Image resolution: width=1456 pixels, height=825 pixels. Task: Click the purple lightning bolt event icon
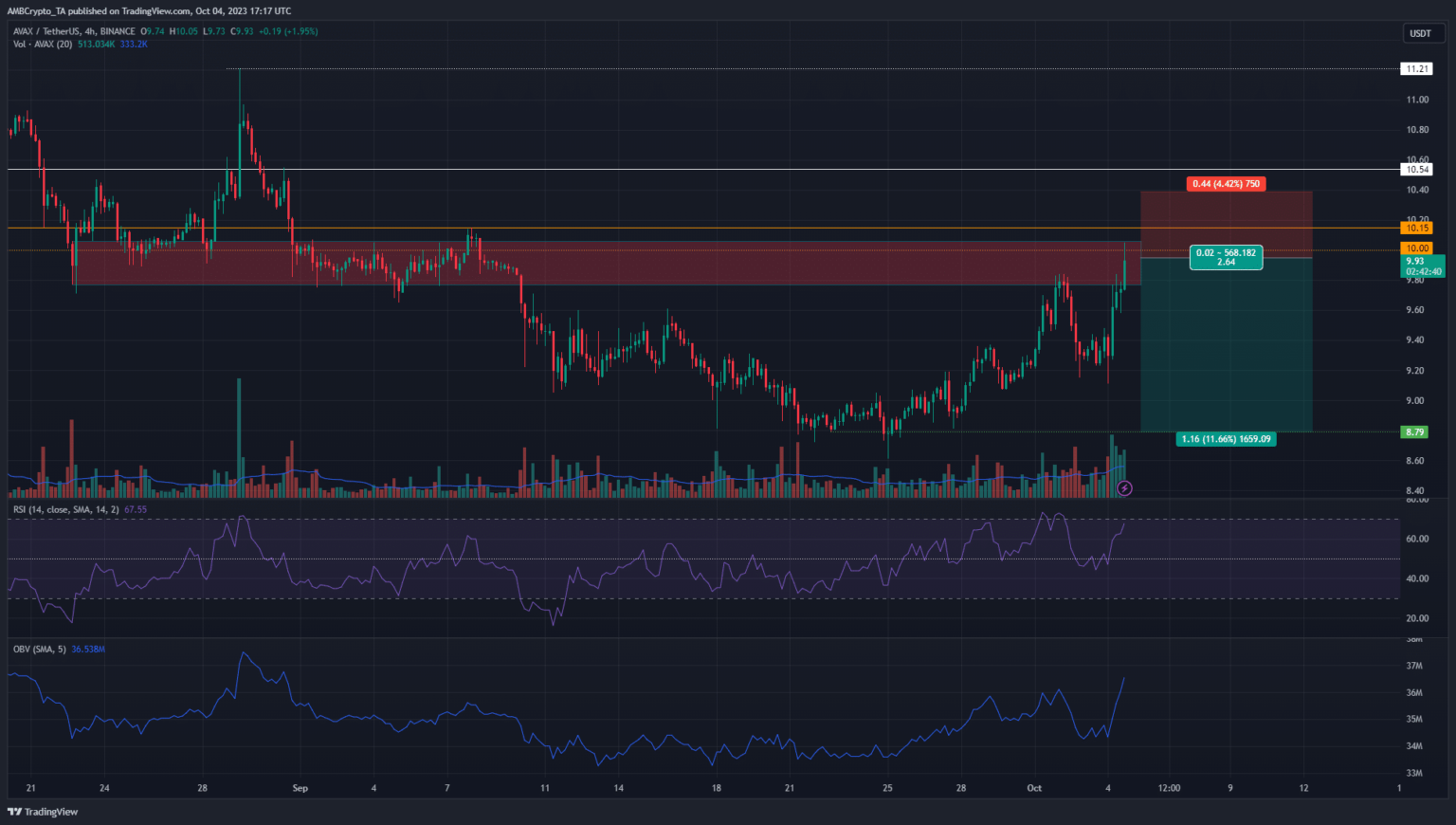[x=1124, y=488]
